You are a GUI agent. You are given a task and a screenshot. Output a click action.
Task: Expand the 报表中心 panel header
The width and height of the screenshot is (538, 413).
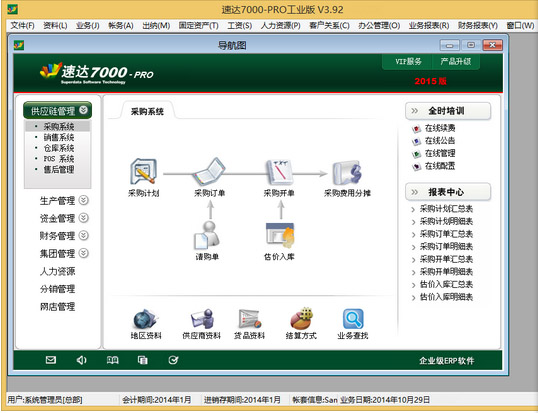448,192
